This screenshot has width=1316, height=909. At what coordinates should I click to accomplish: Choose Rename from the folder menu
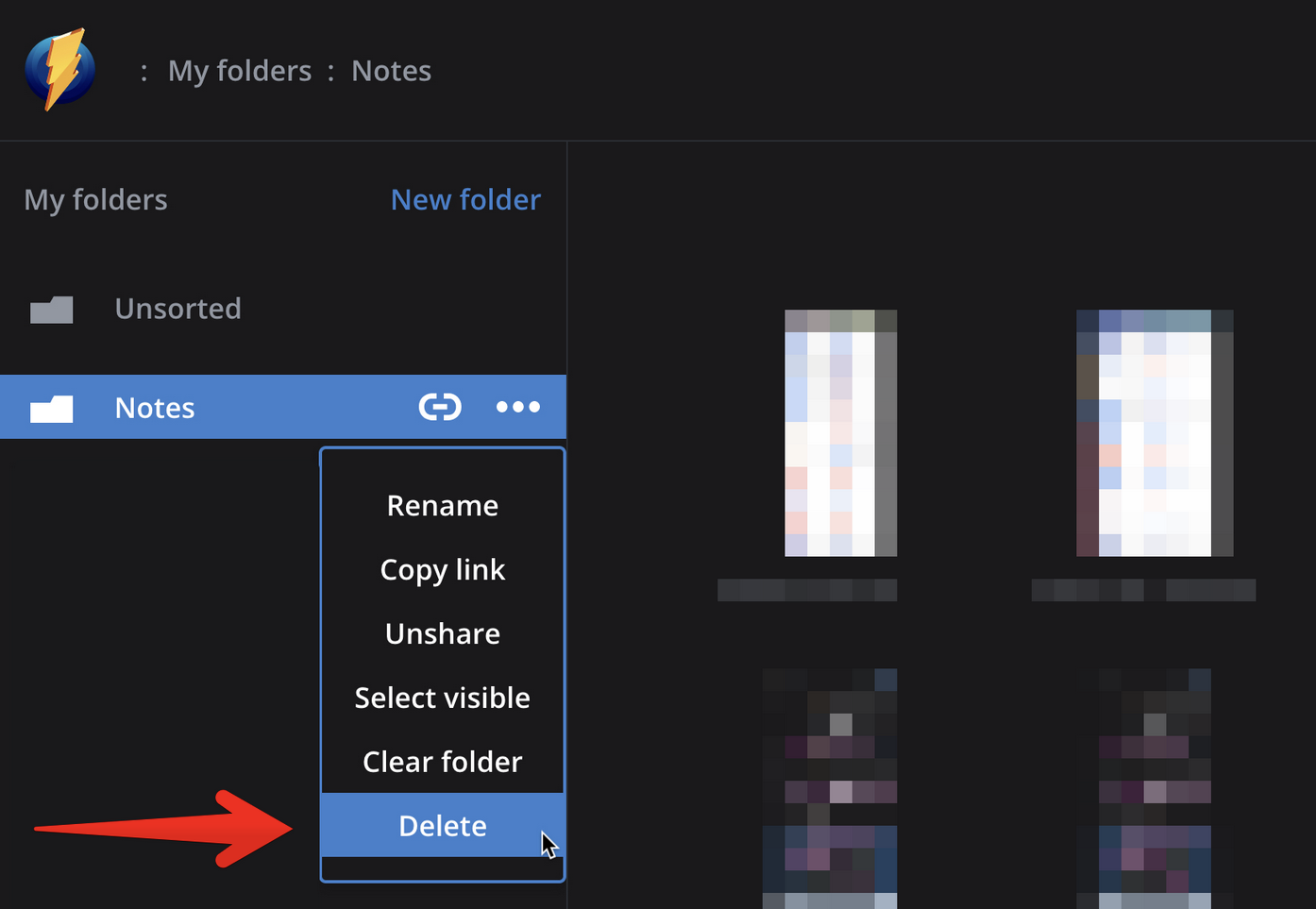point(442,506)
